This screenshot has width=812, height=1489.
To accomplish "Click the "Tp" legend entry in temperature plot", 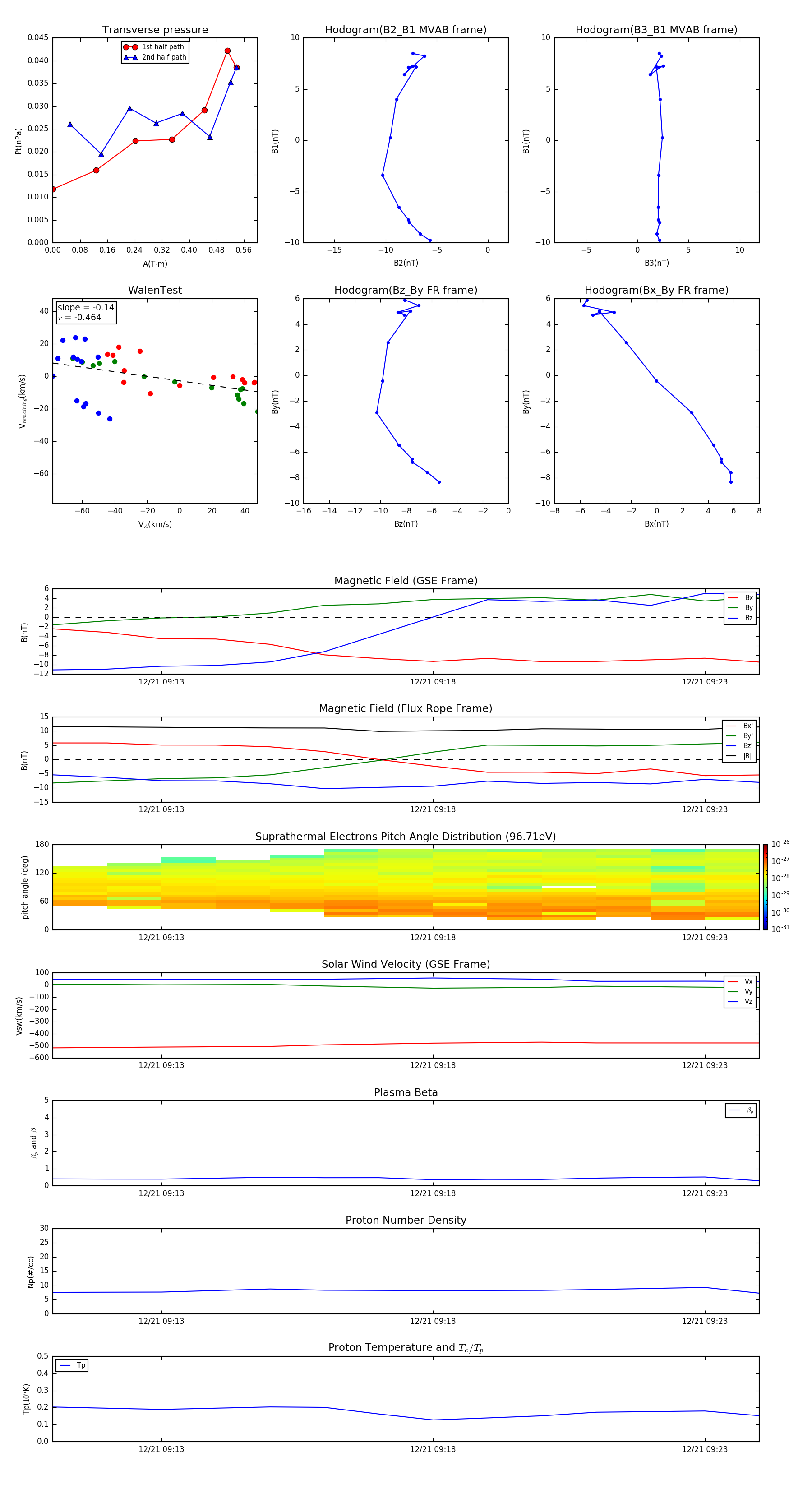I will [x=72, y=1365].
